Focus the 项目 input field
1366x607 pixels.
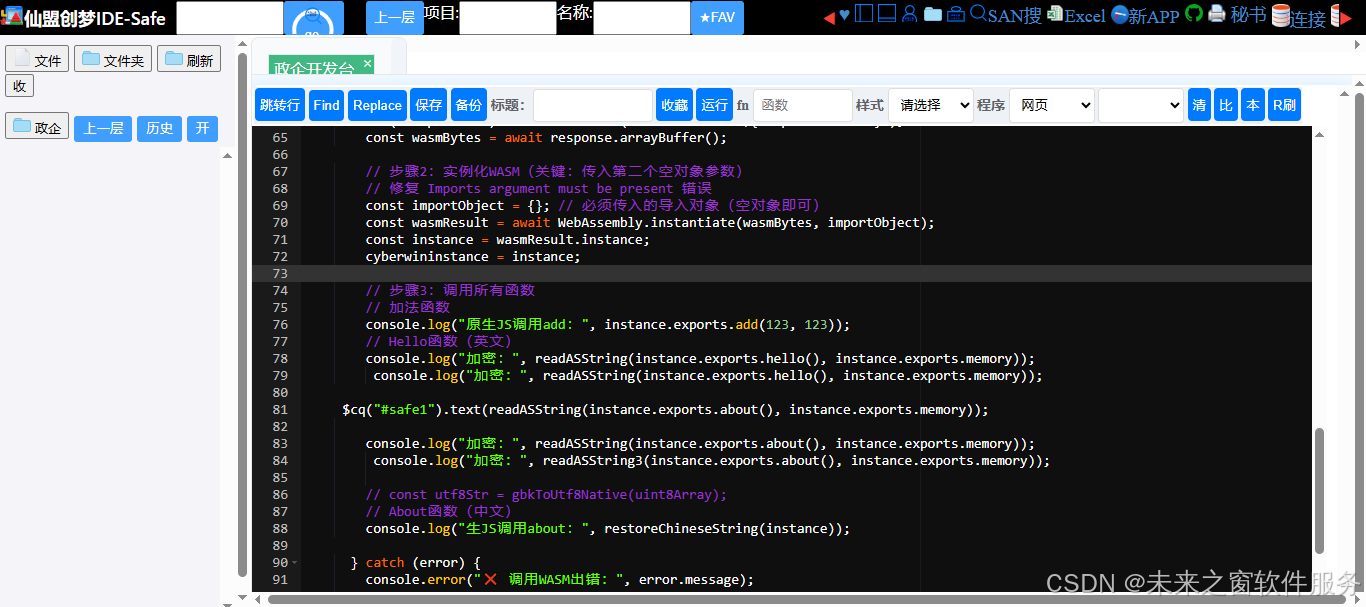508,18
